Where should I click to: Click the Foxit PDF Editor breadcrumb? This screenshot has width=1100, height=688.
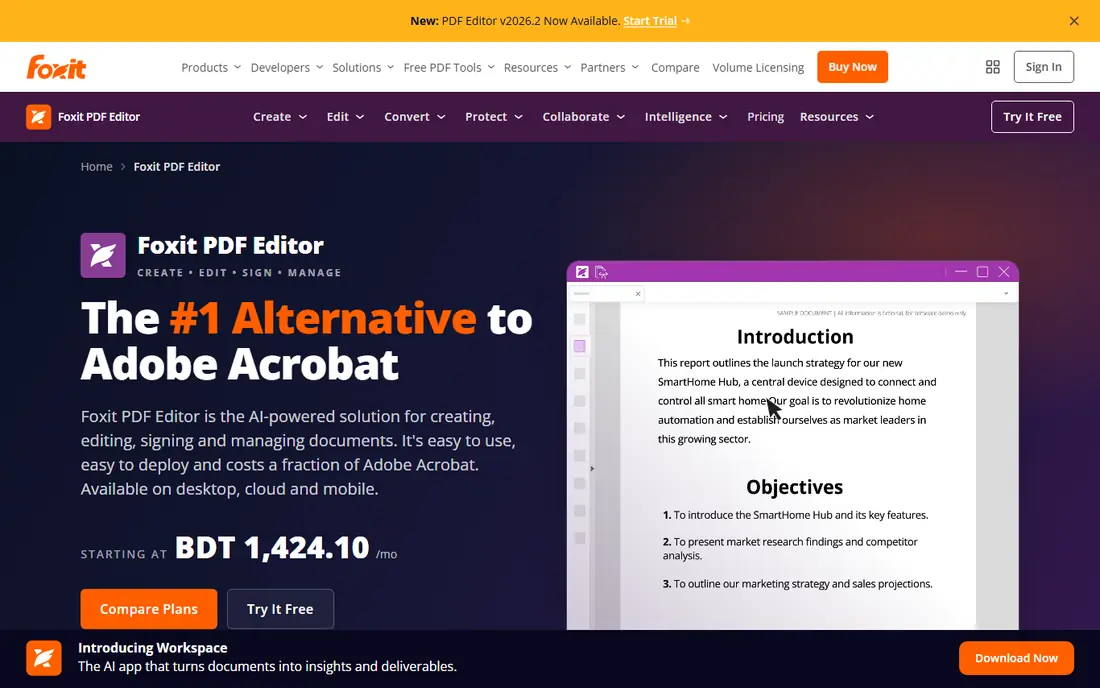(177, 166)
